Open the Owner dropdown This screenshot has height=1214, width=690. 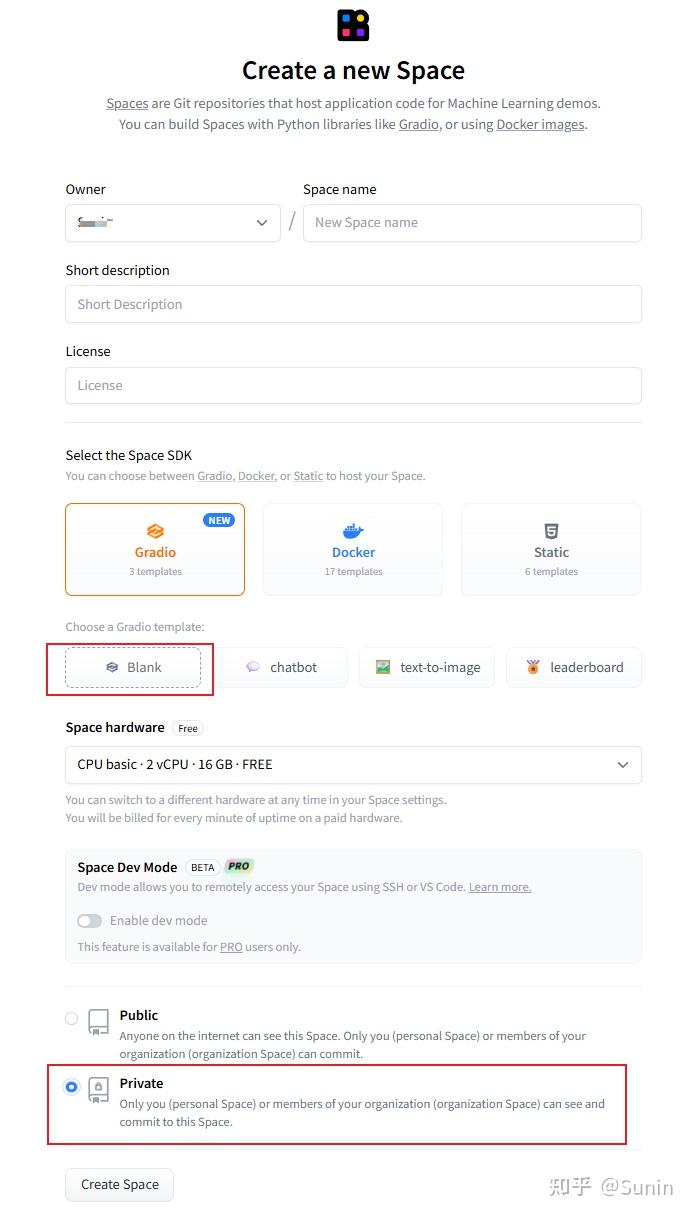pyautogui.click(x=173, y=223)
